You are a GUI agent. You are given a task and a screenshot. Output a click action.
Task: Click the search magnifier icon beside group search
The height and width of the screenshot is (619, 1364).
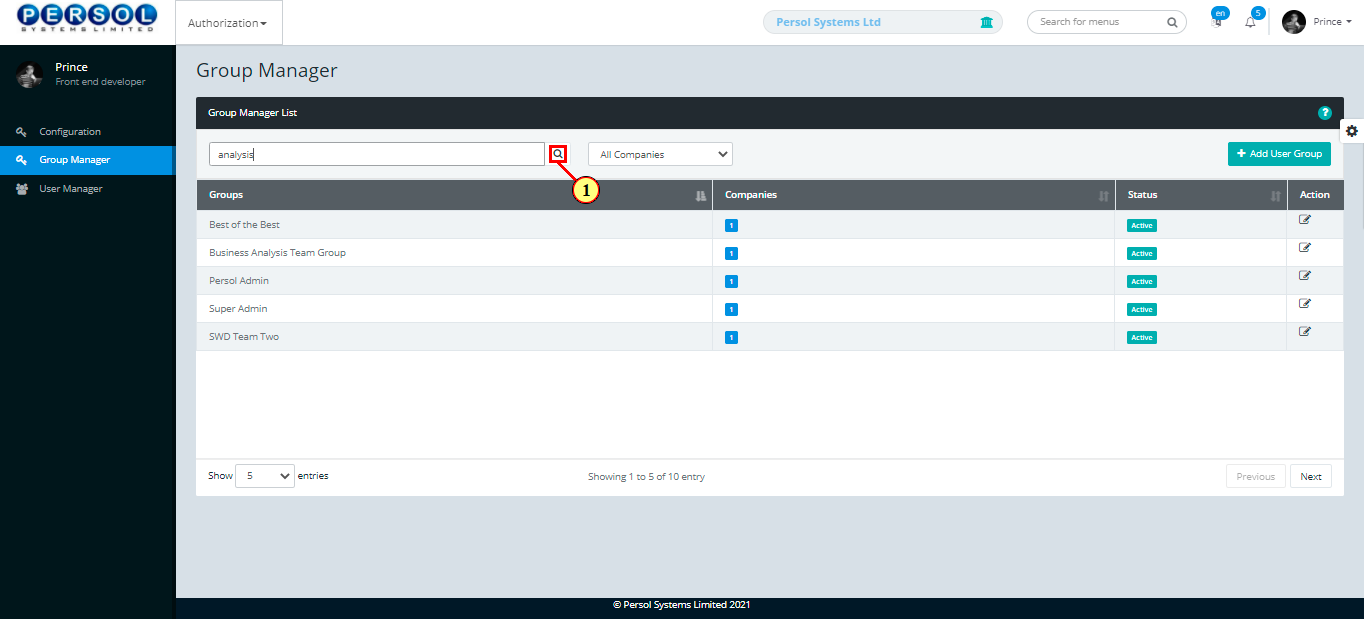(x=558, y=154)
